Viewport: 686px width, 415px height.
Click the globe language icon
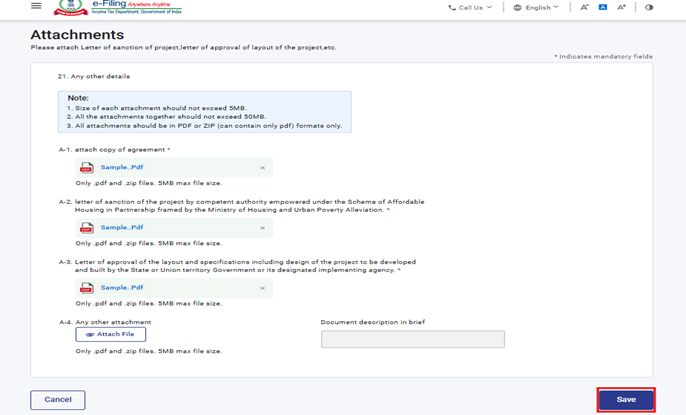click(x=517, y=7)
